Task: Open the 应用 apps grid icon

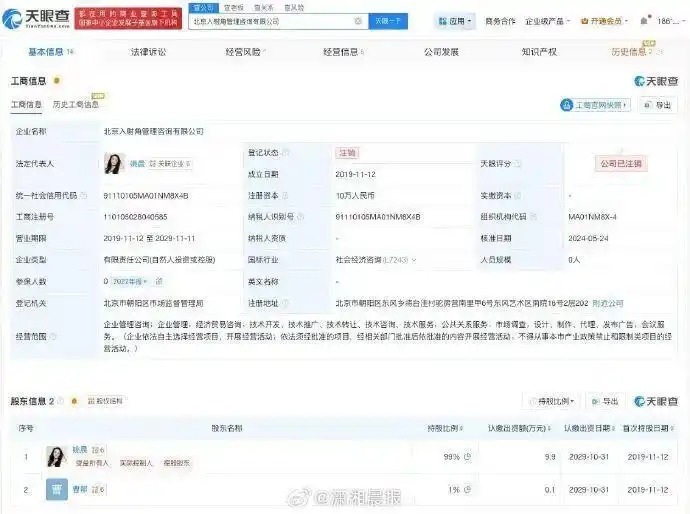Action: pos(443,21)
